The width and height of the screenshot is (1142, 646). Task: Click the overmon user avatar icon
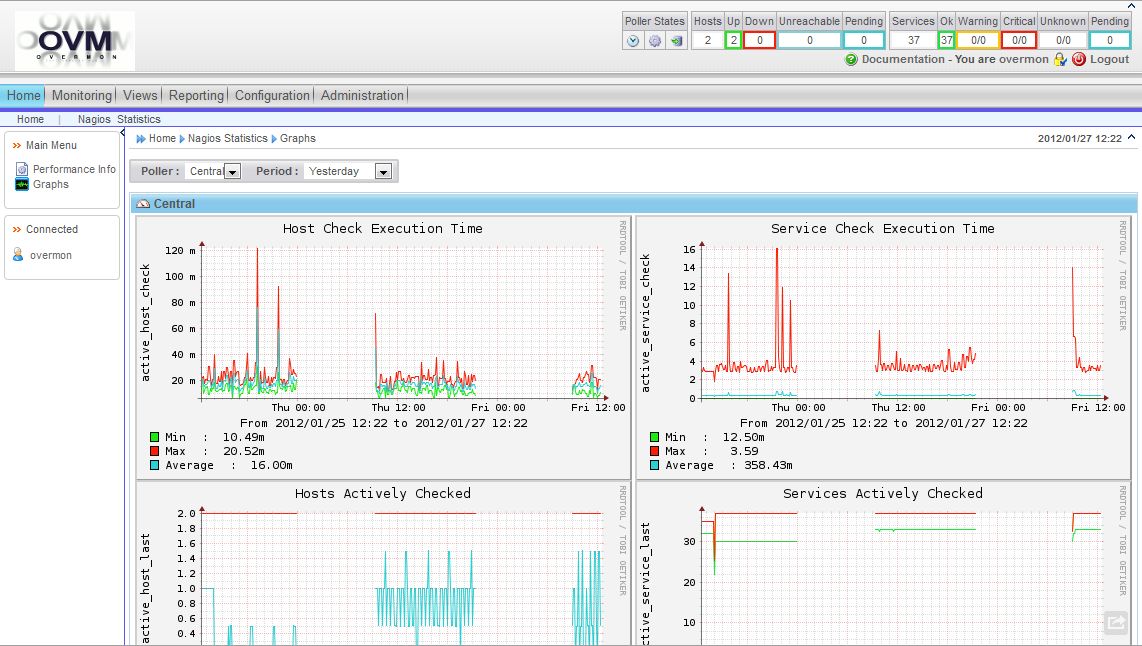tap(18, 255)
